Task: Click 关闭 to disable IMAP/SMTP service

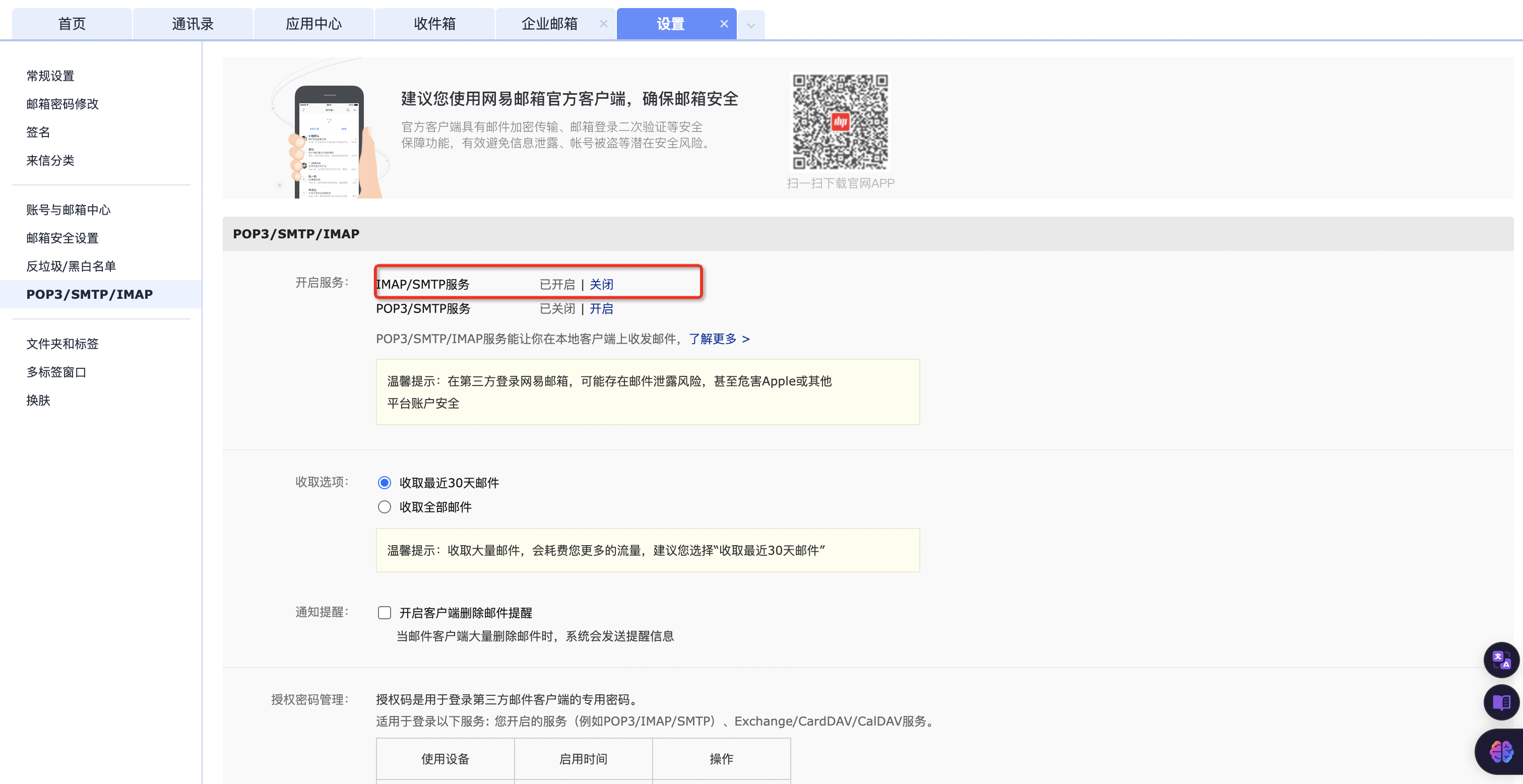Action: [601, 284]
